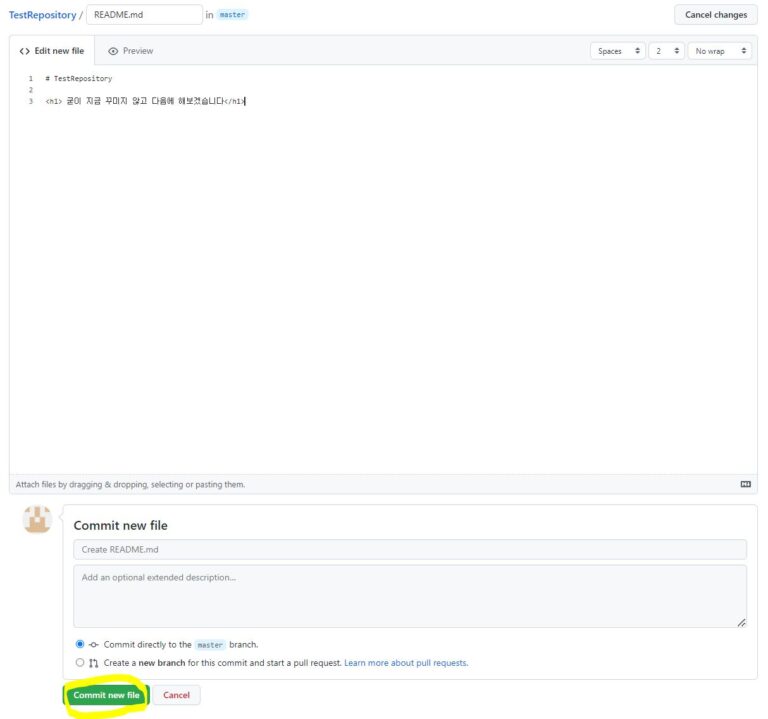Expand the No wrap line mode dropdown
This screenshot has height=719, width=768.
719,51
